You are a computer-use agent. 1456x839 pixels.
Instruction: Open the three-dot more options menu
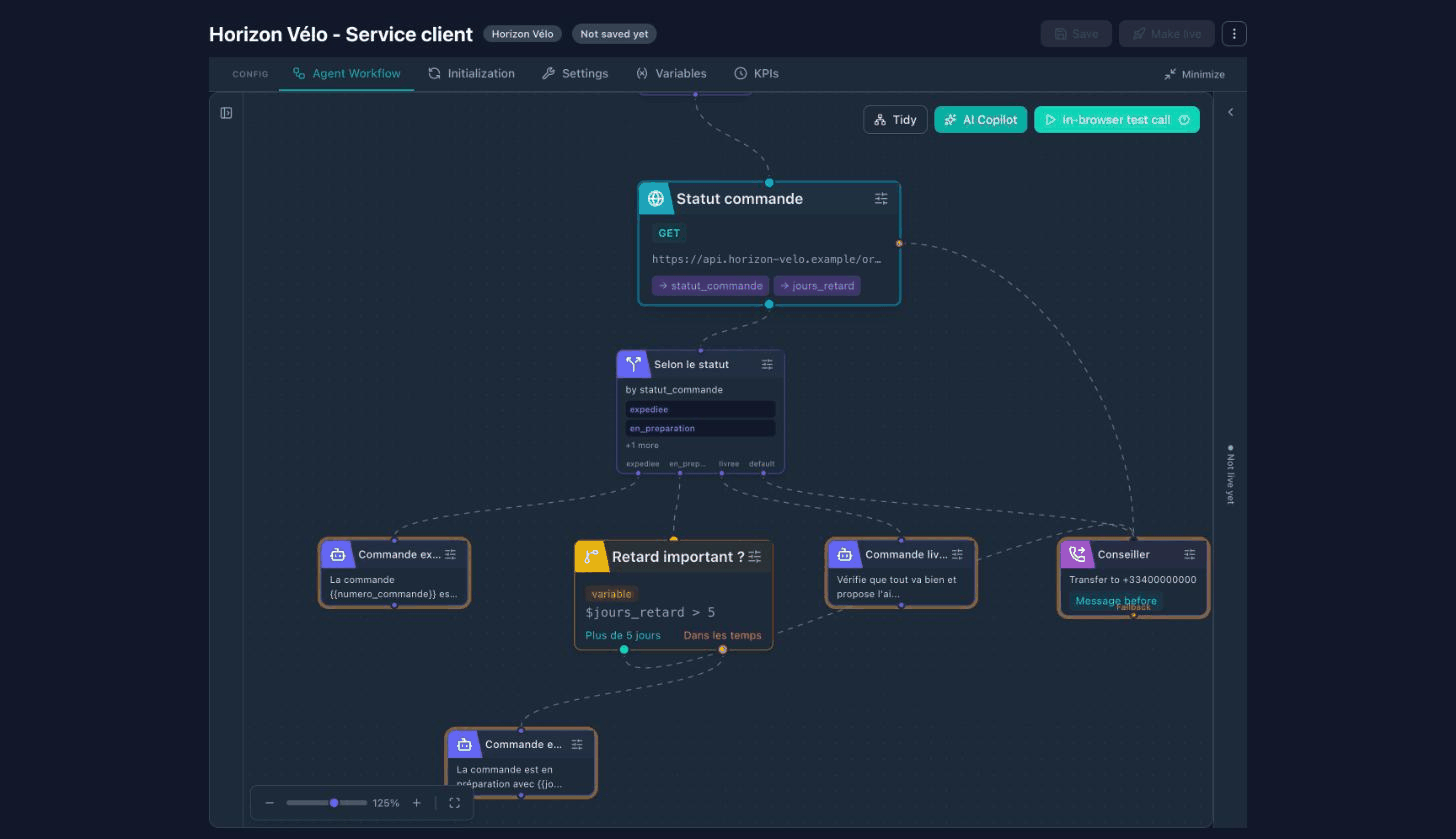pos(1234,34)
